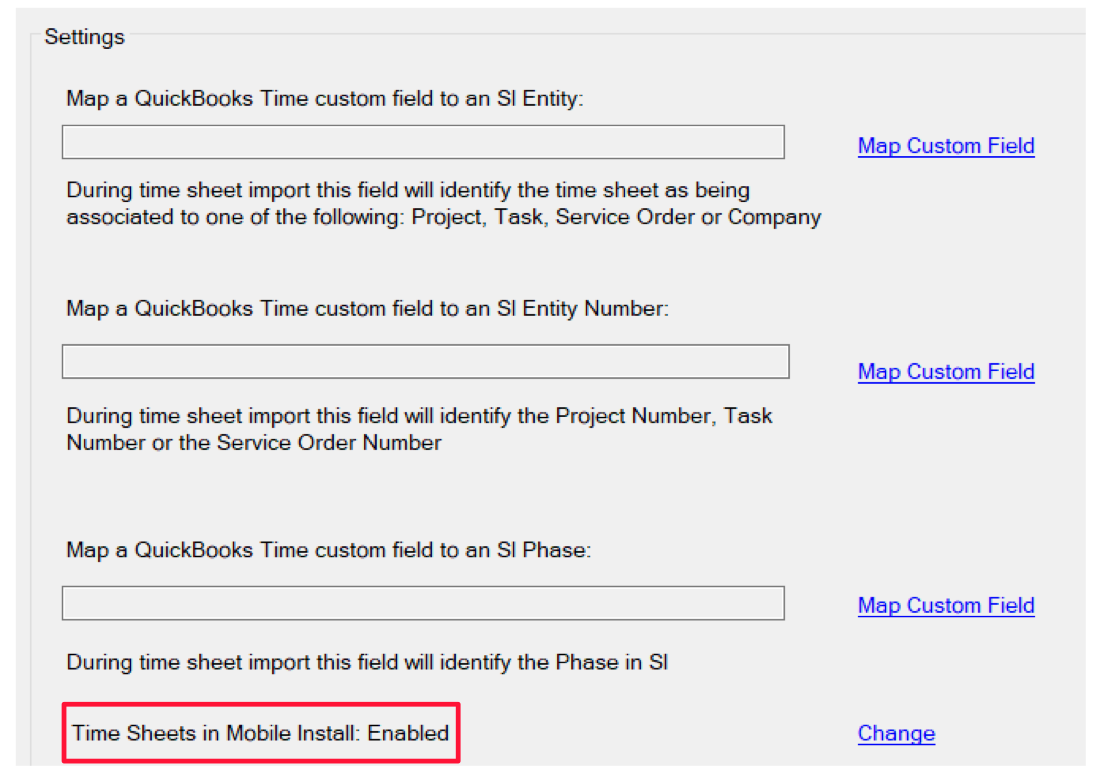1102x780 pixels.
Task: Open Map Custom Field link for SI Entity
Action: 945,145
